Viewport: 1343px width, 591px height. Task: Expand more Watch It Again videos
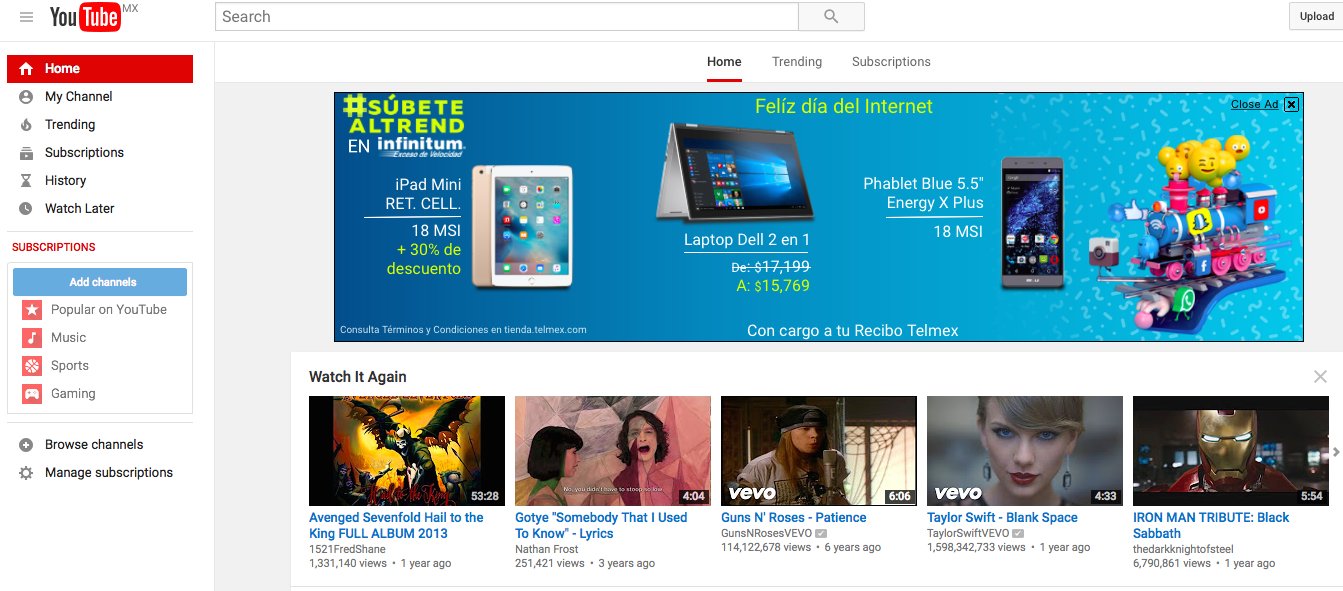[x=1337, y=451]
